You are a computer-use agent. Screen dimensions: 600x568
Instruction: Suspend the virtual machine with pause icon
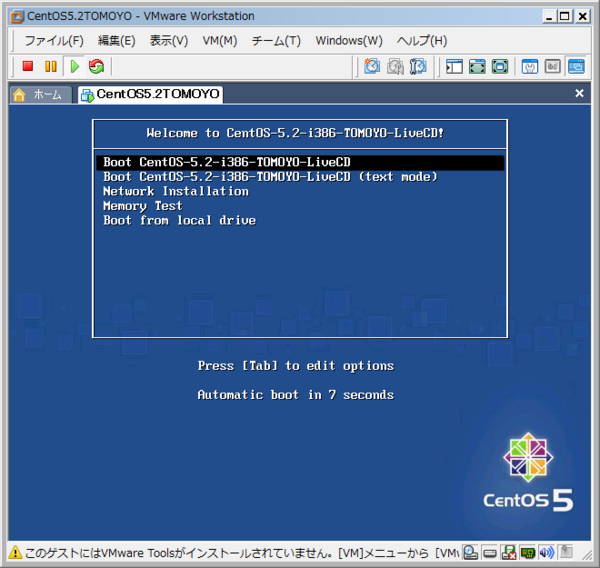[x=51, y=66]
